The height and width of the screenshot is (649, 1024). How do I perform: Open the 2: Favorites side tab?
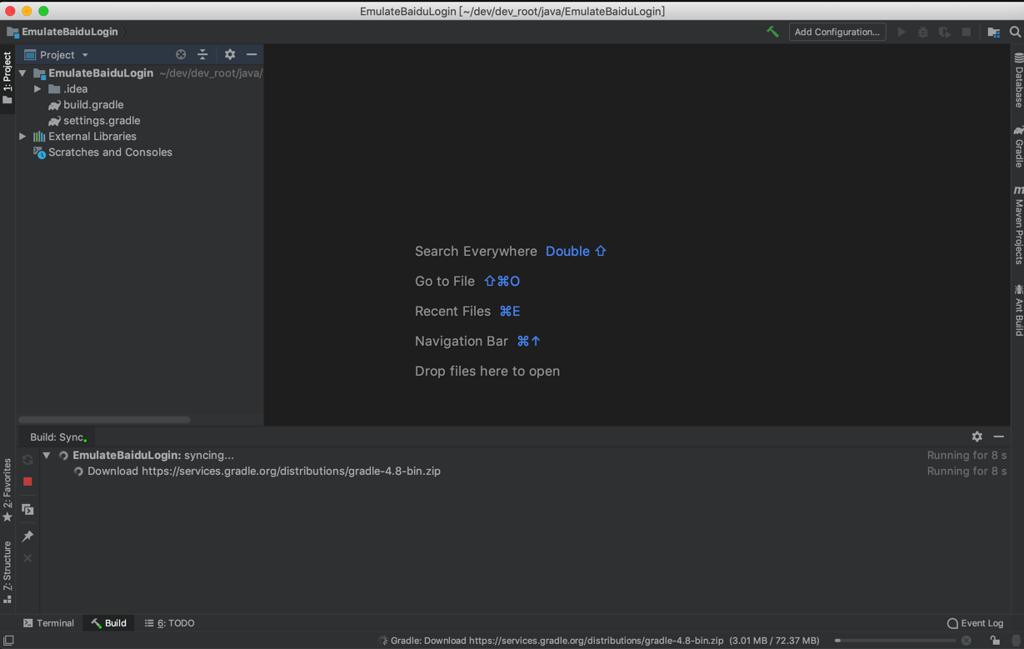tap(7, 490)
